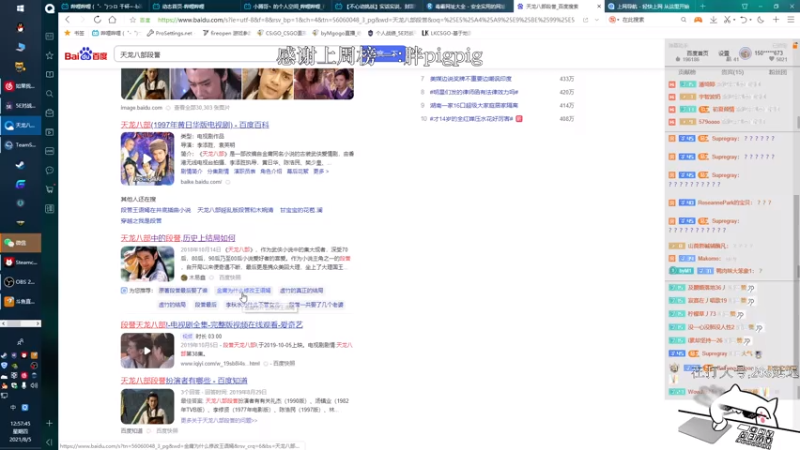Go to the browser home page

pos(112,20)
